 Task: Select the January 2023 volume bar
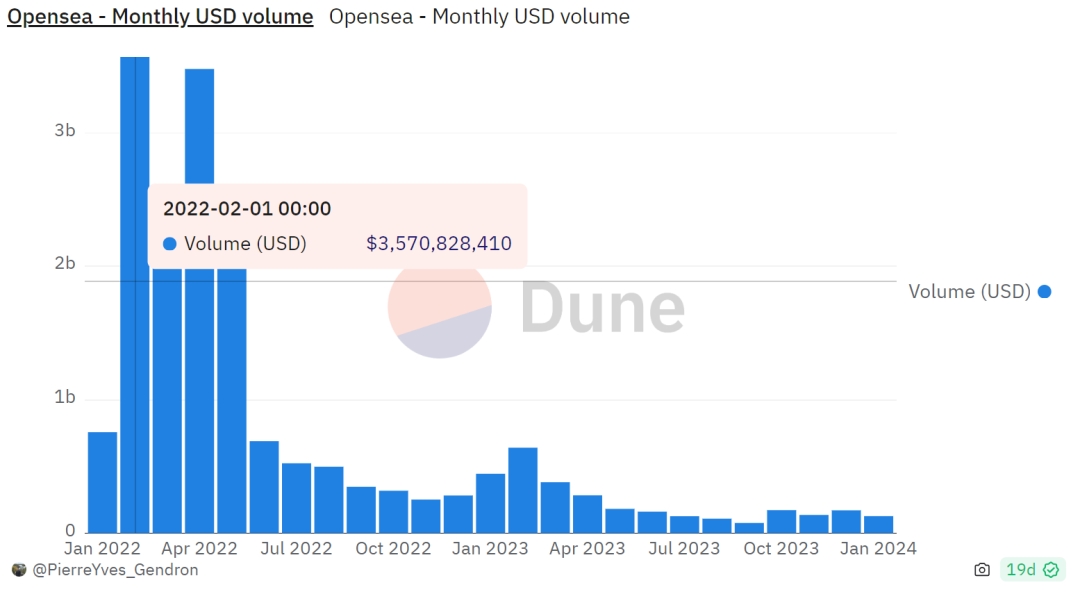point(490,503)
